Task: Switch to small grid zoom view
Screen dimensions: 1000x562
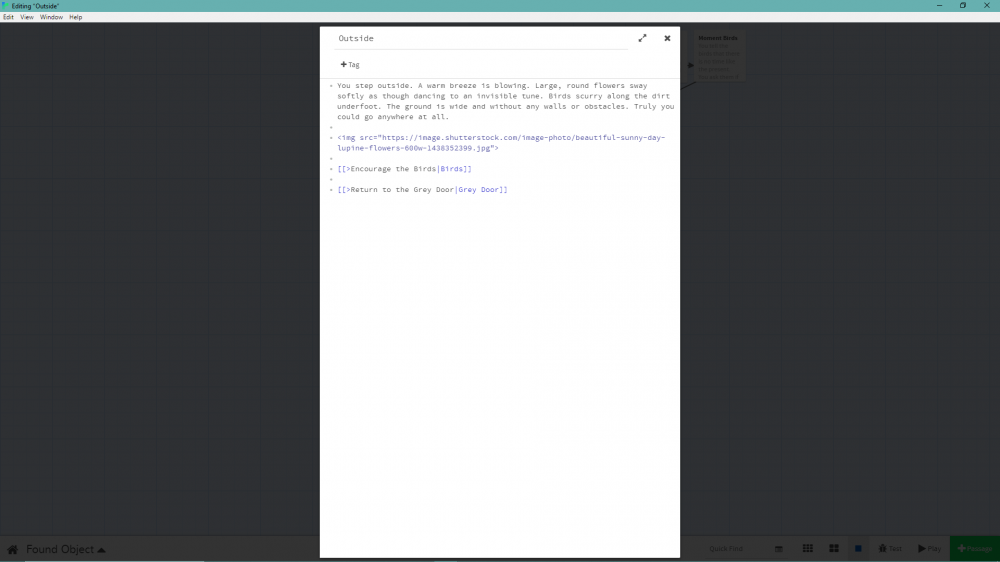Action: 807,549
